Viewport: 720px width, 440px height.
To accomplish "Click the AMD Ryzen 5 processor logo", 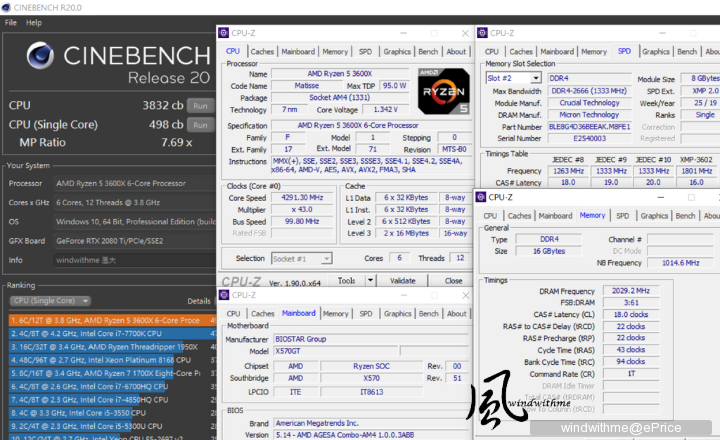I will [444, 91].
